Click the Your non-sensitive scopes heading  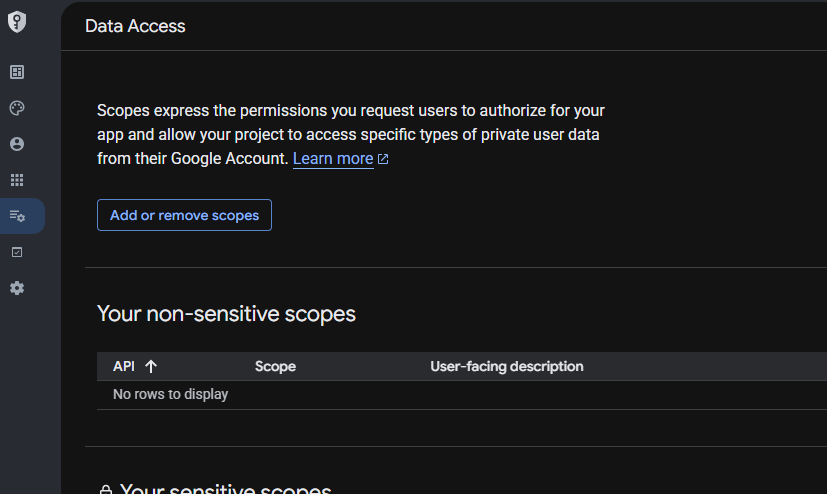point(226,314)
